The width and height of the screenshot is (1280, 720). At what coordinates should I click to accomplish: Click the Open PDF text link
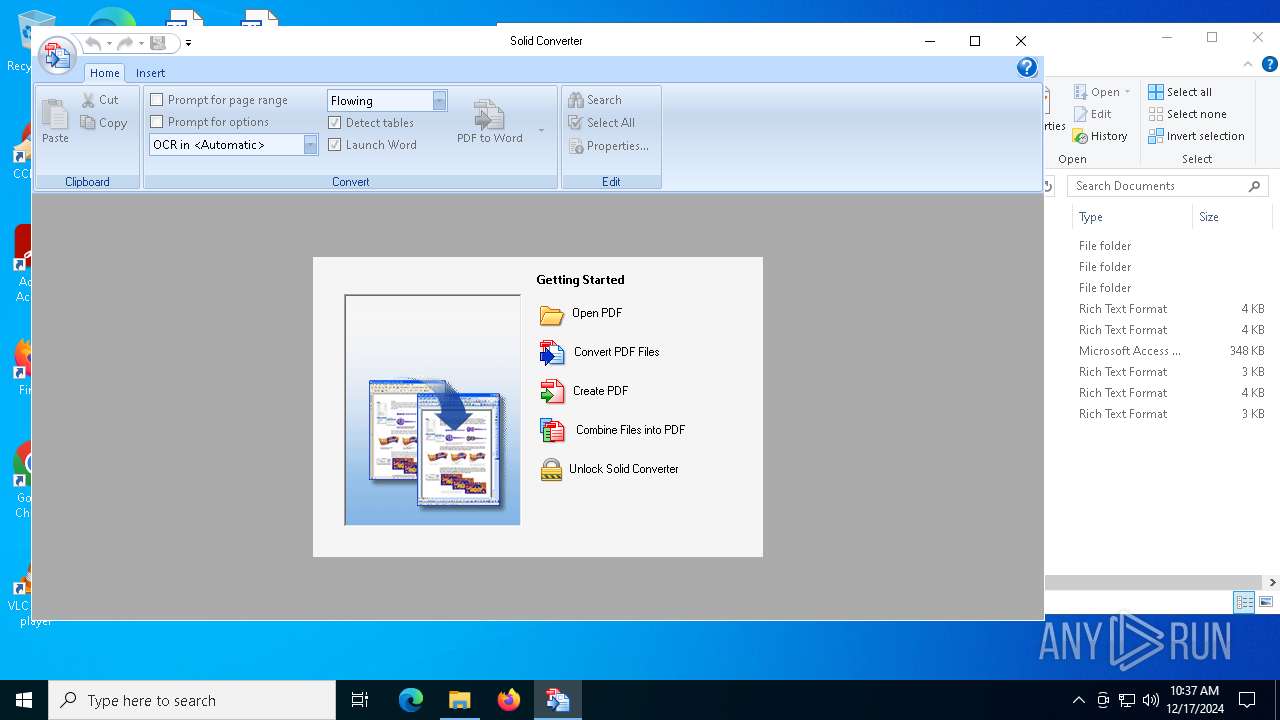tap(597, 313)
